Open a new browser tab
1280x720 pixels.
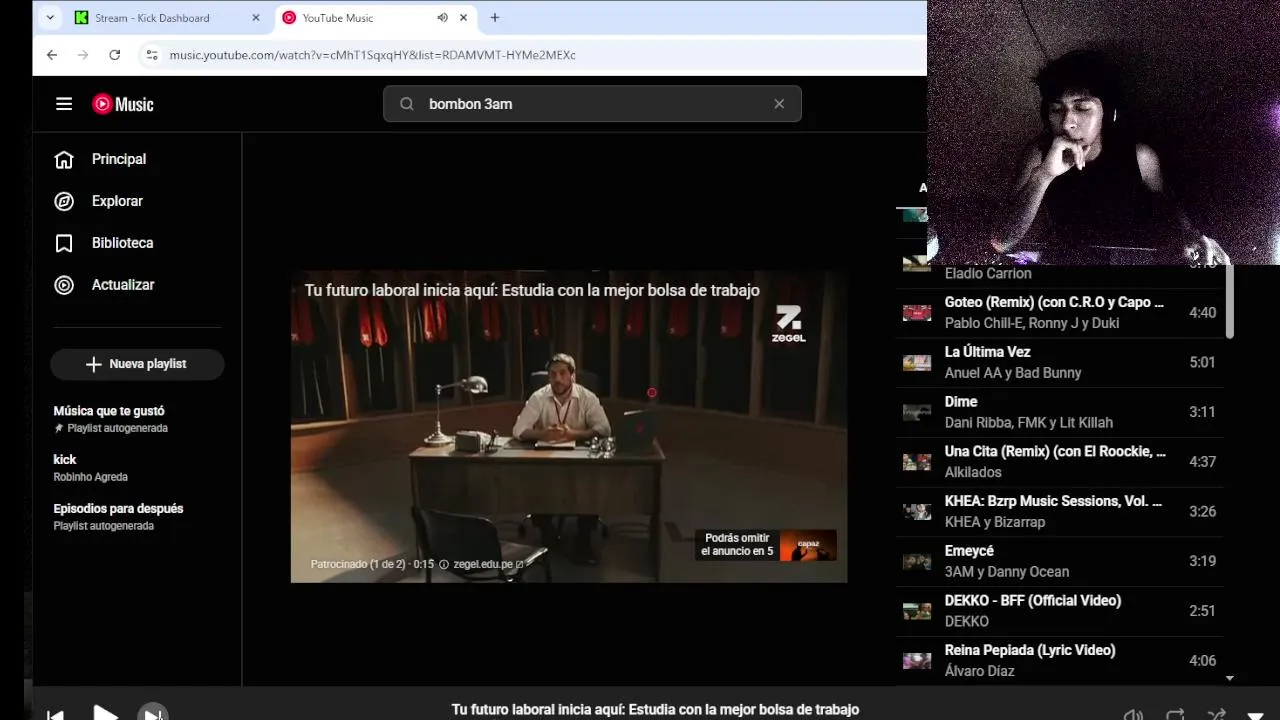point(494,18)
